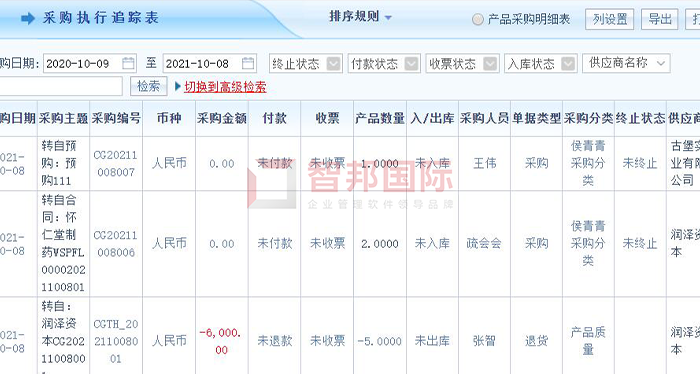The height and width of the screenshot is (374, 700).
Task: Click the 采购主题 column header
Action: coord(63,118)
